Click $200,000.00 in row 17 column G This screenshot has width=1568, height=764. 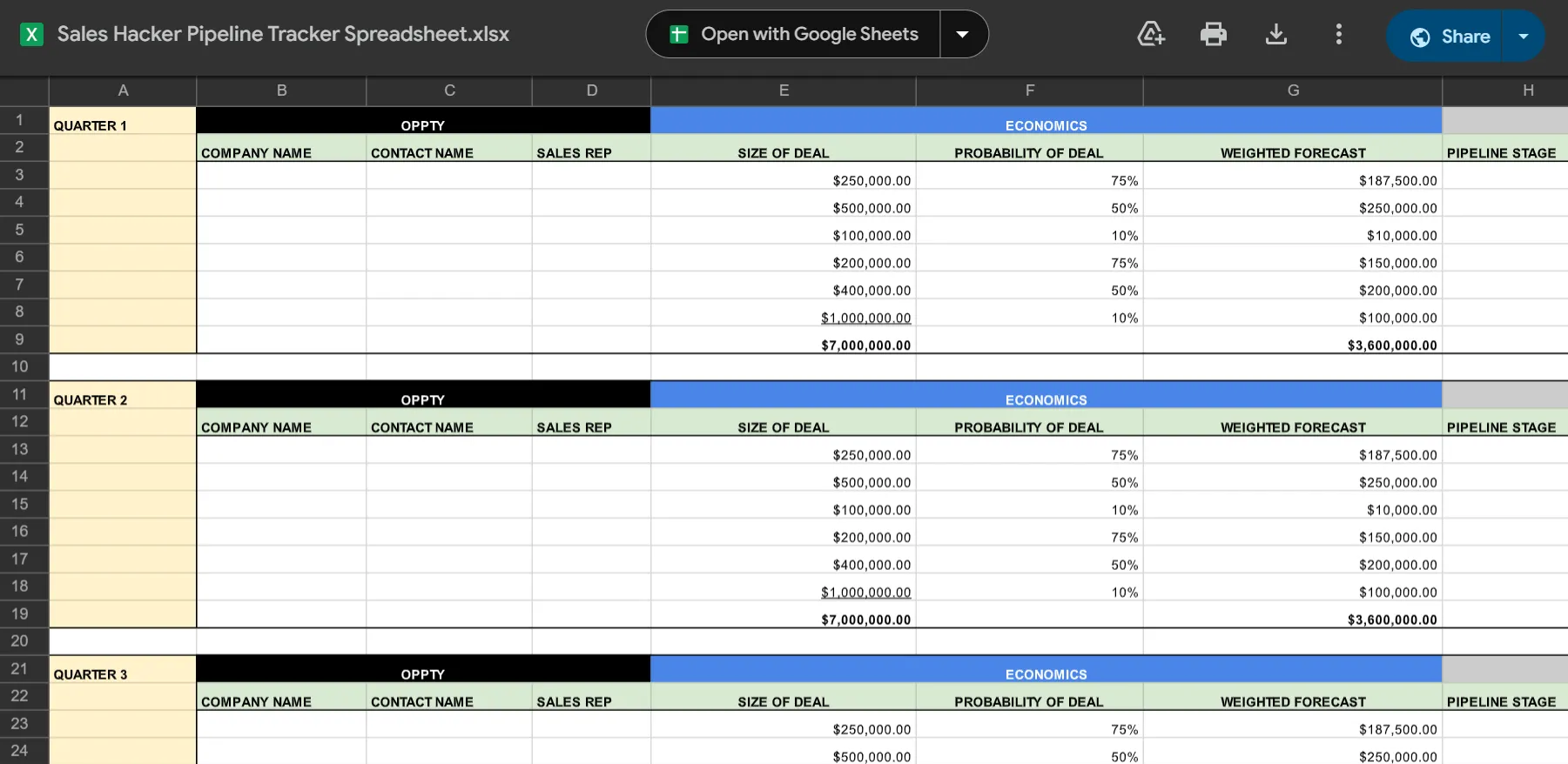coord(1293,560)
